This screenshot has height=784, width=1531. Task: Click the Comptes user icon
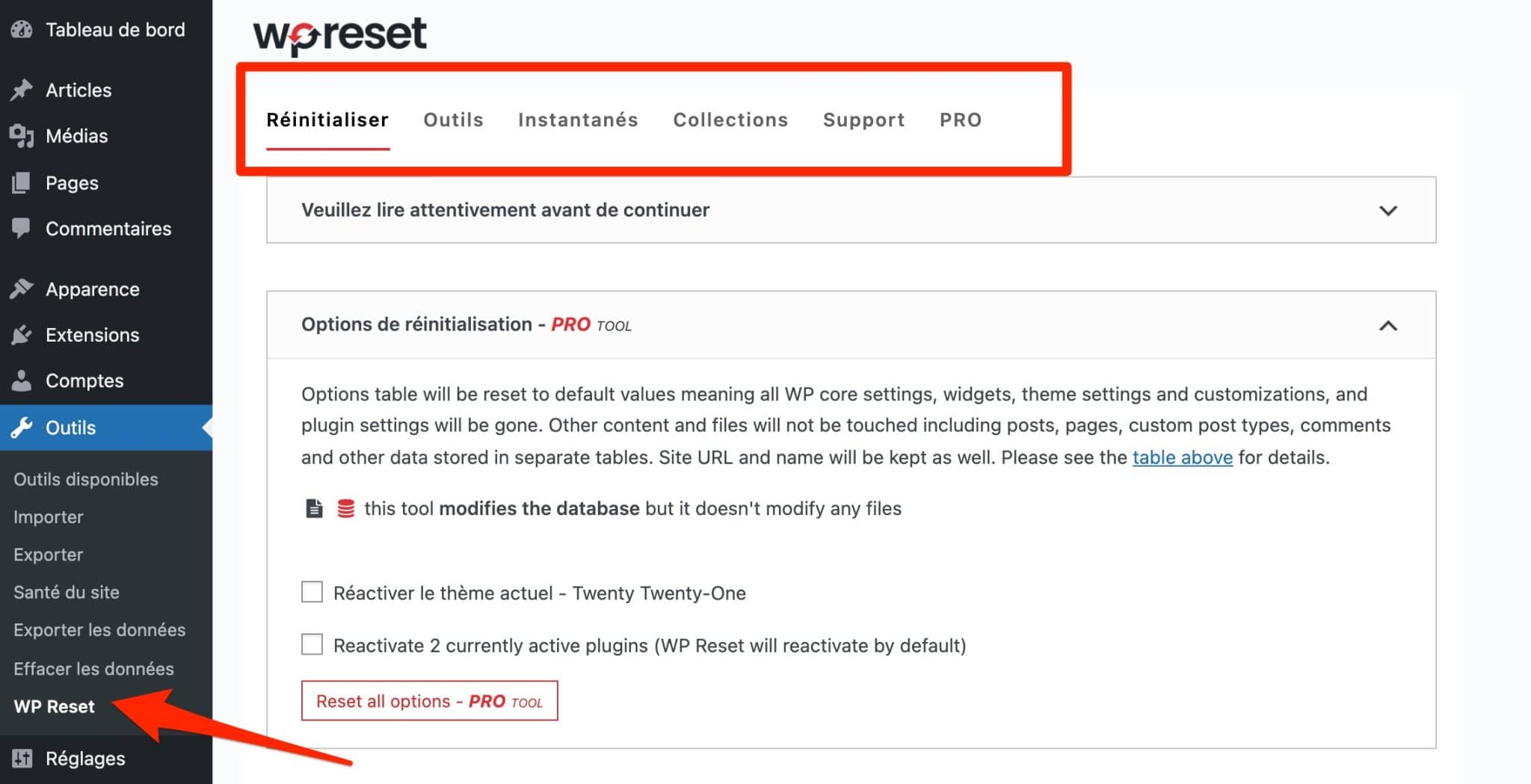[x=22, y=381]
